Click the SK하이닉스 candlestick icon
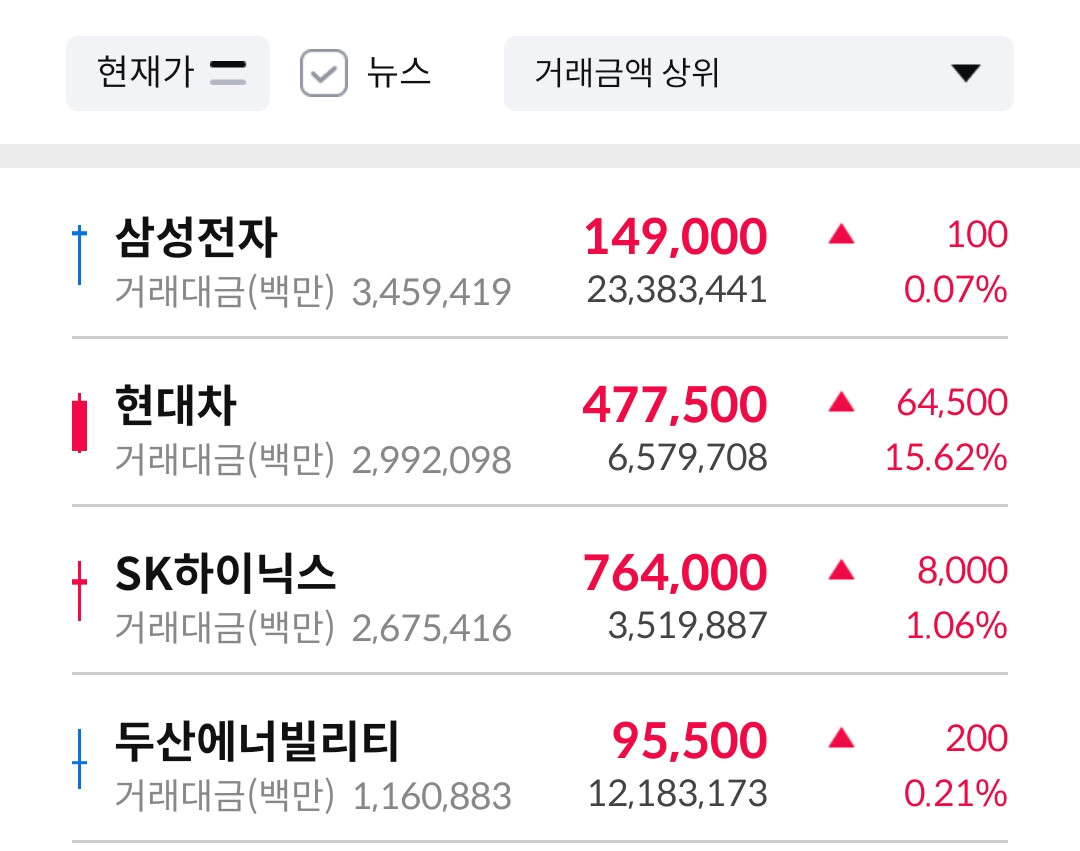1080x851 pixels. [x=80, y=591]
